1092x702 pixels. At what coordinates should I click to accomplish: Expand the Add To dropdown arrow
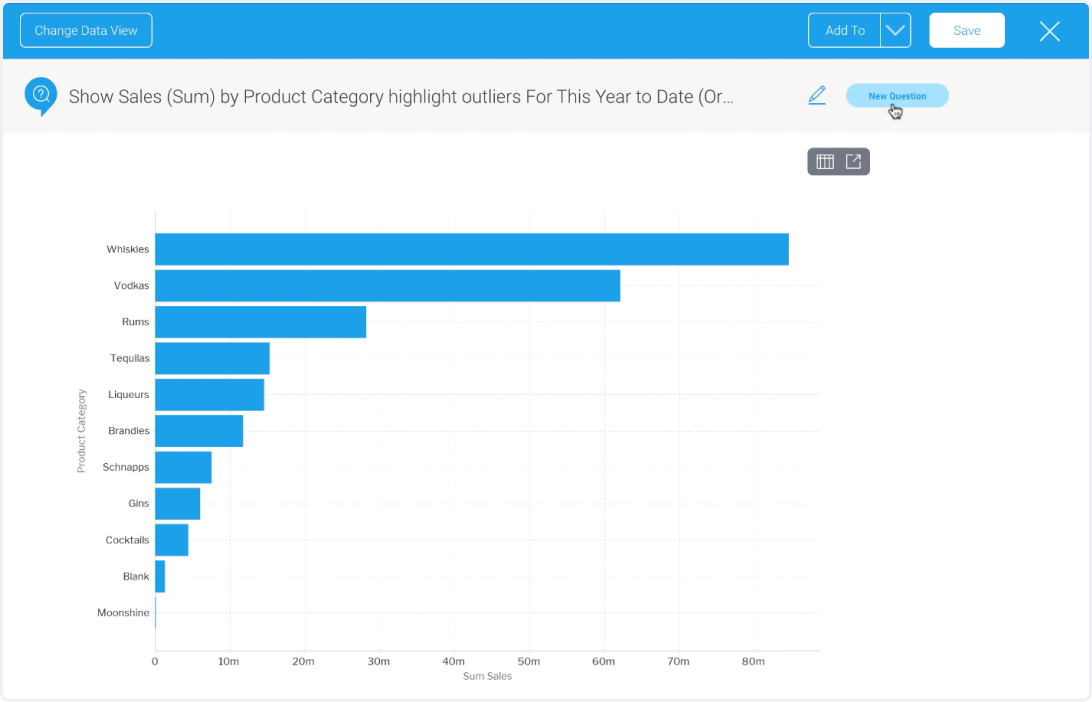[x=897, y=30]
